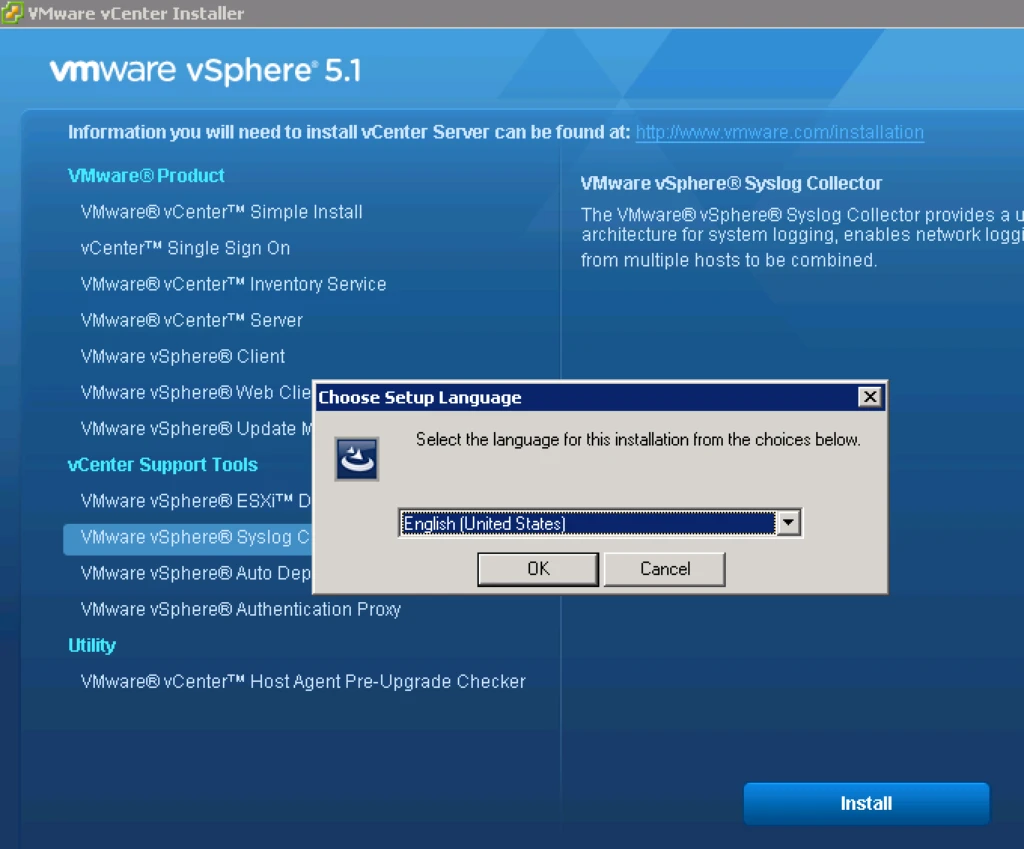
Task: Close the Choose Setup Language dialog
Action: click(870, 397)
